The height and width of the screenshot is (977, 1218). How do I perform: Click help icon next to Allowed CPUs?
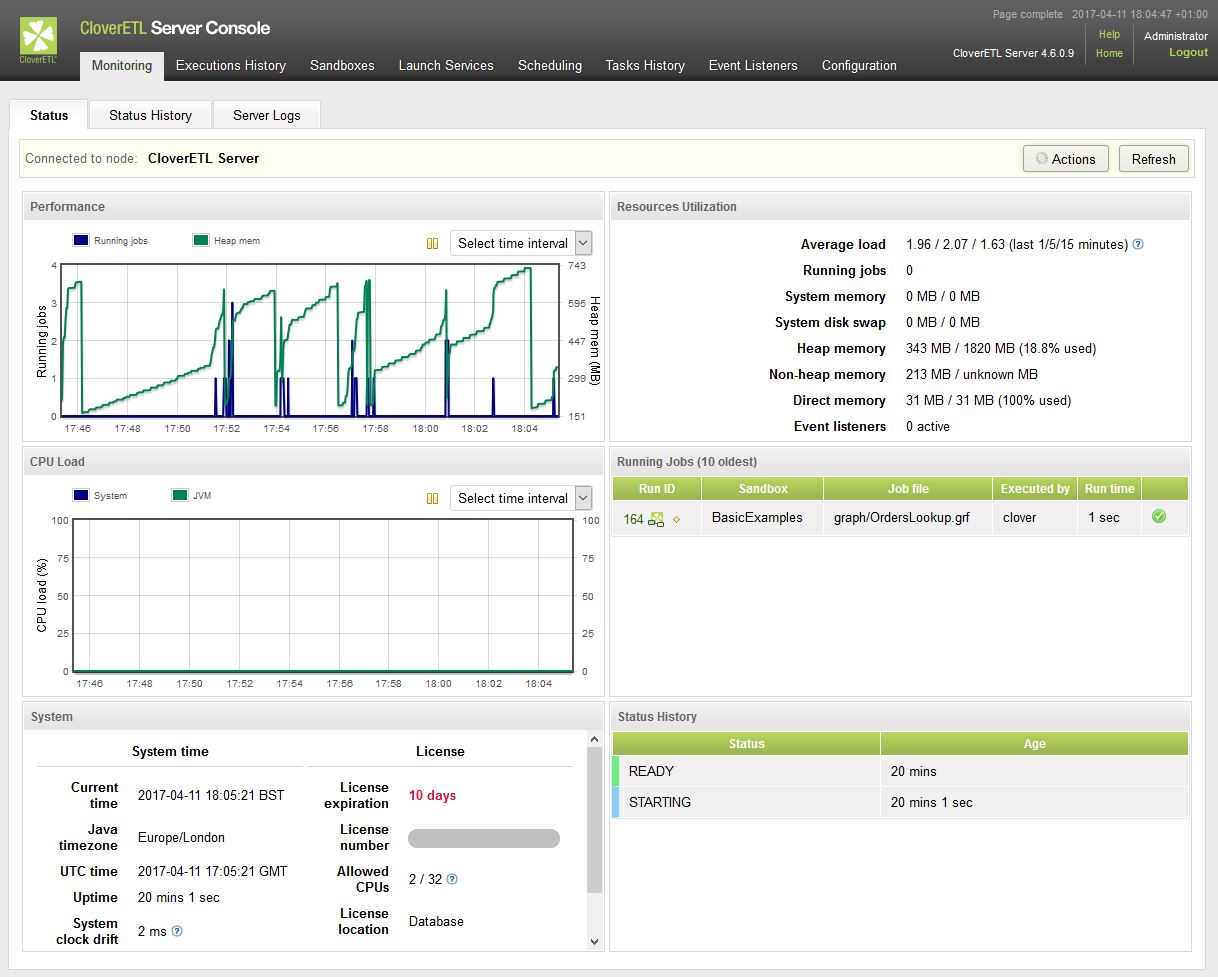[452, 880]
